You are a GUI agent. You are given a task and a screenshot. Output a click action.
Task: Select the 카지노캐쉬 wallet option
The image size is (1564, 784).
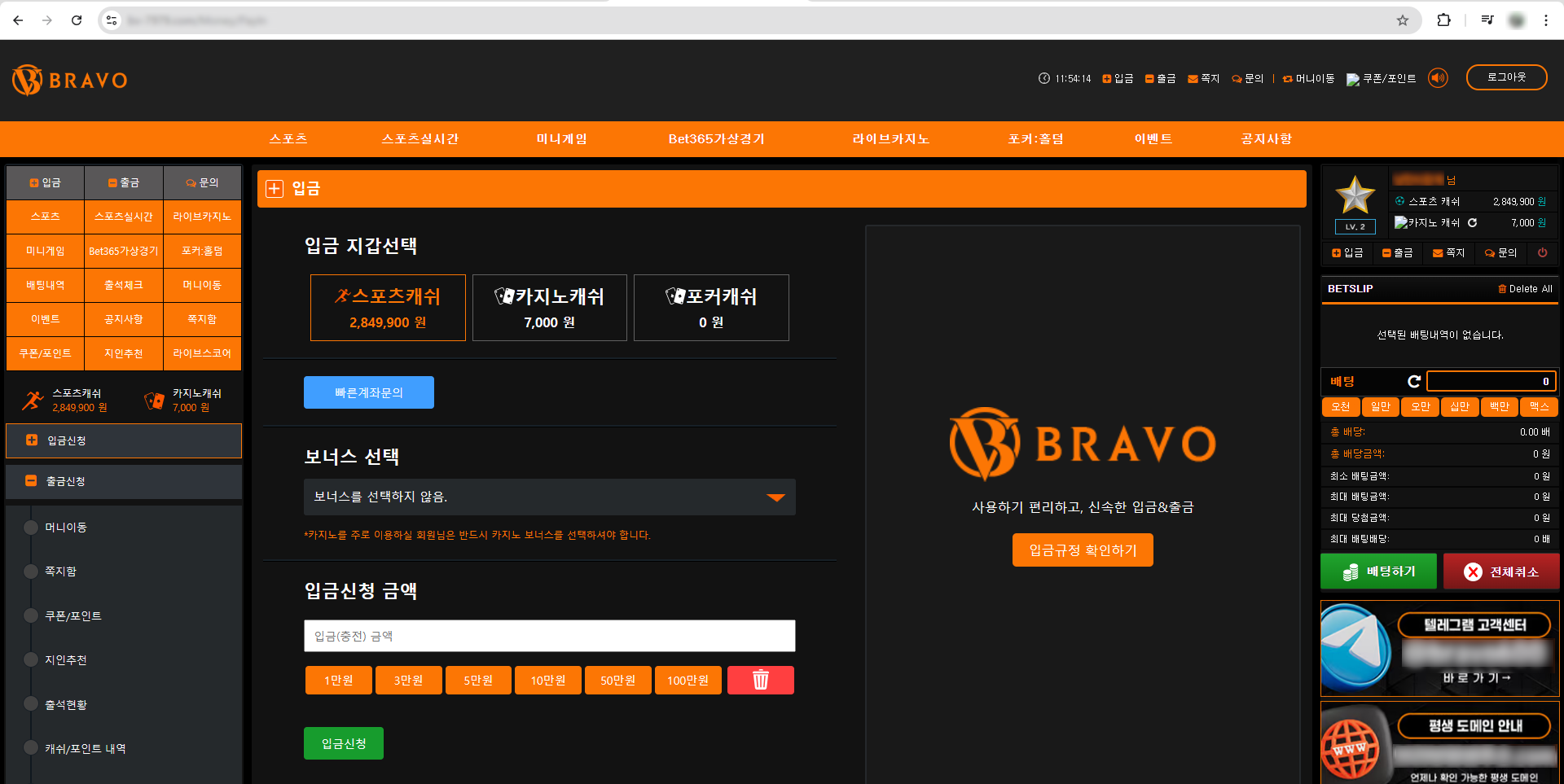click(550, 308)
